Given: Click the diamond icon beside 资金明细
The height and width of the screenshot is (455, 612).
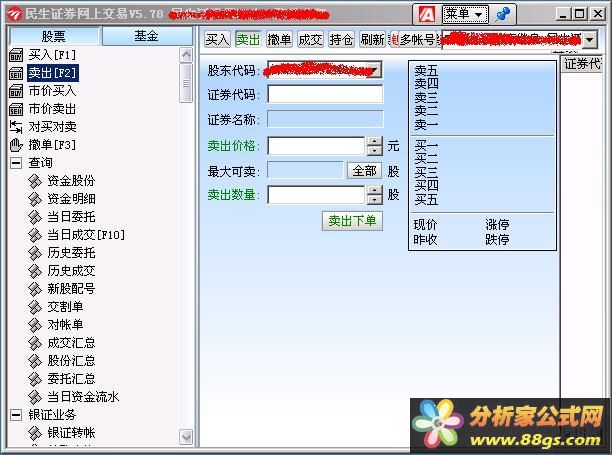Looking at the screenshot, I should pos(35,199).
